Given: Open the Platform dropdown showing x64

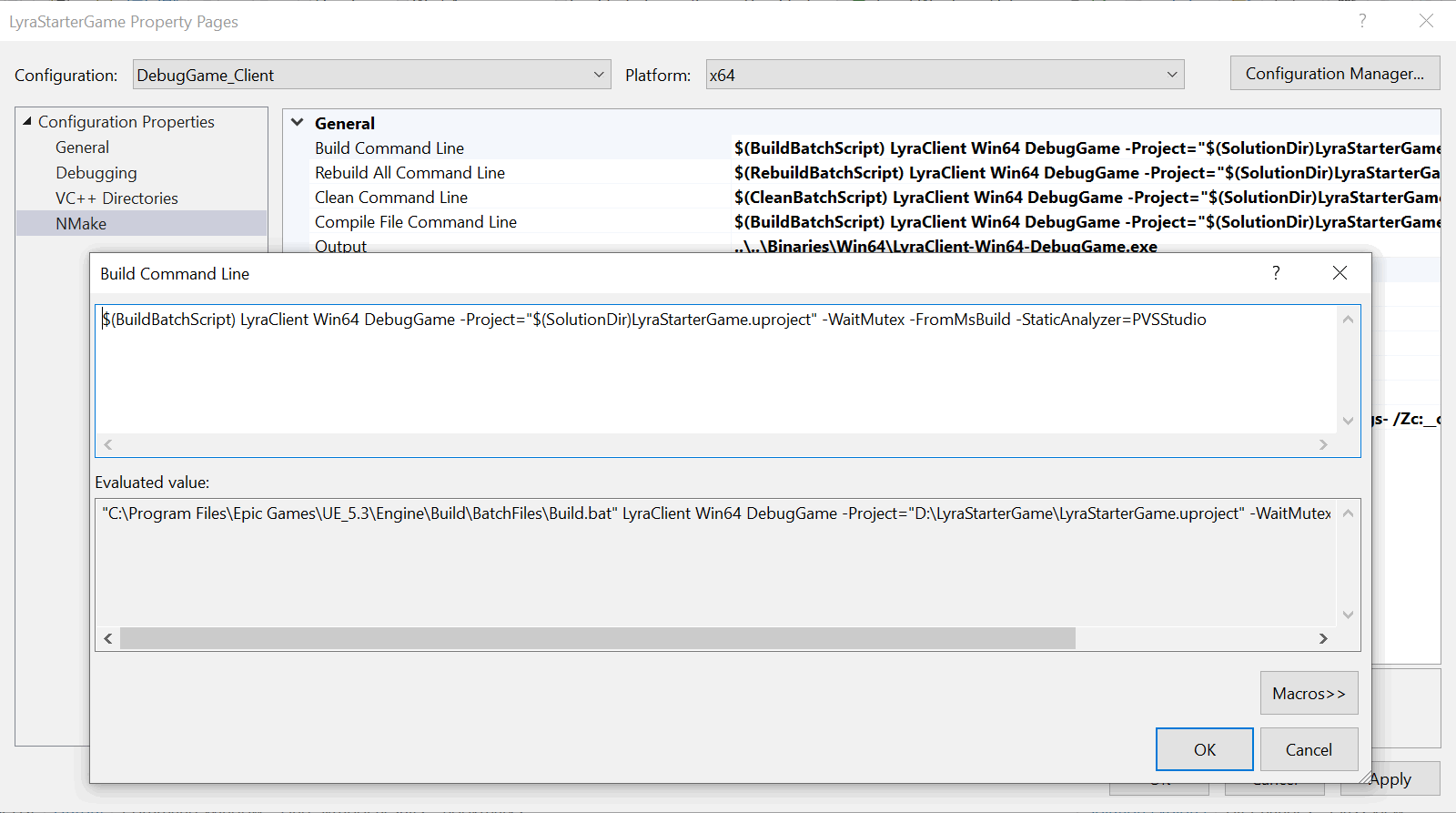Looking at the screenshot, I should 945,75.
